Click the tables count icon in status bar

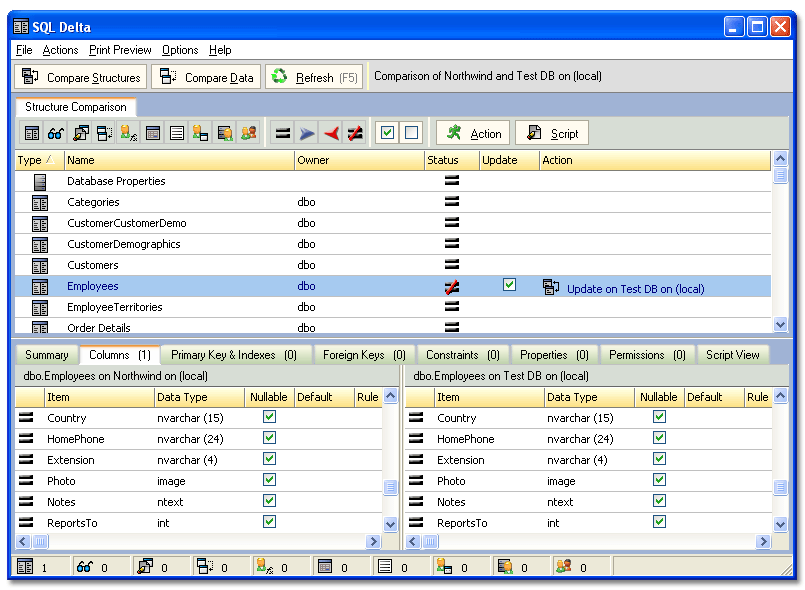coord(25,566)
